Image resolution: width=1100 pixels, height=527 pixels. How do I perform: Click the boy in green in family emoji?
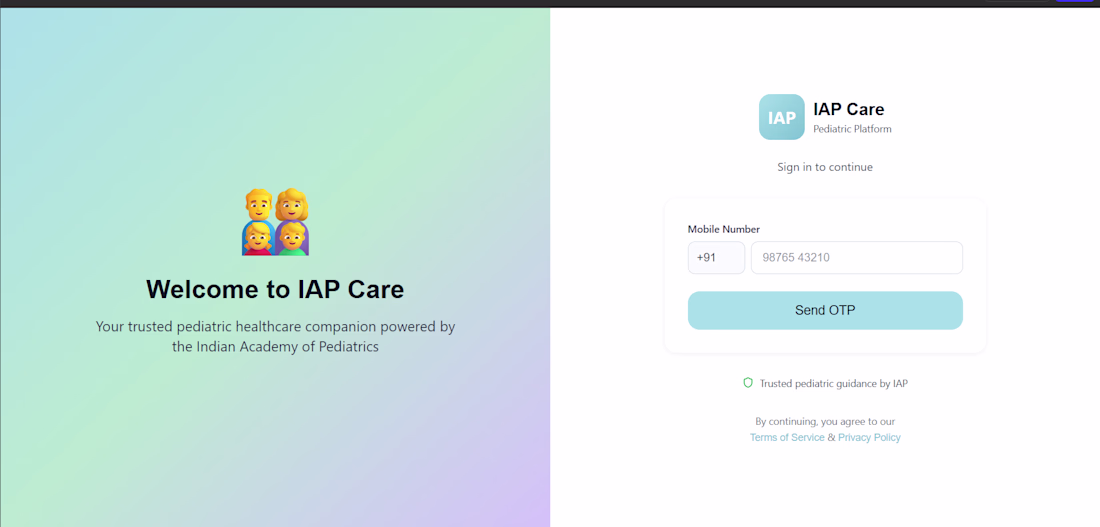click(293, 238)
